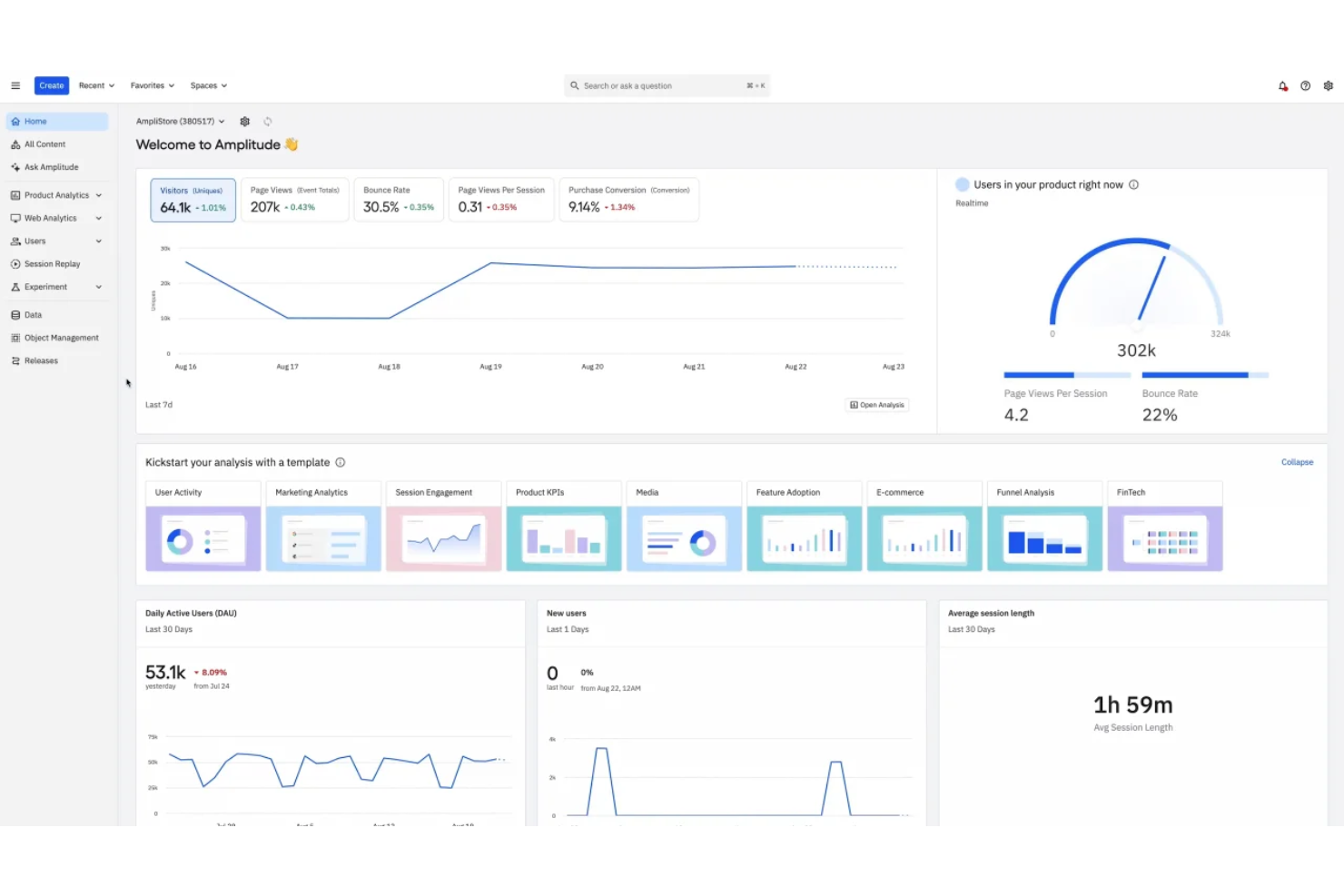The height and width of the screenshot is (896, 1344).
Task: Click the 'New users' card title
Action: (567, 614)
